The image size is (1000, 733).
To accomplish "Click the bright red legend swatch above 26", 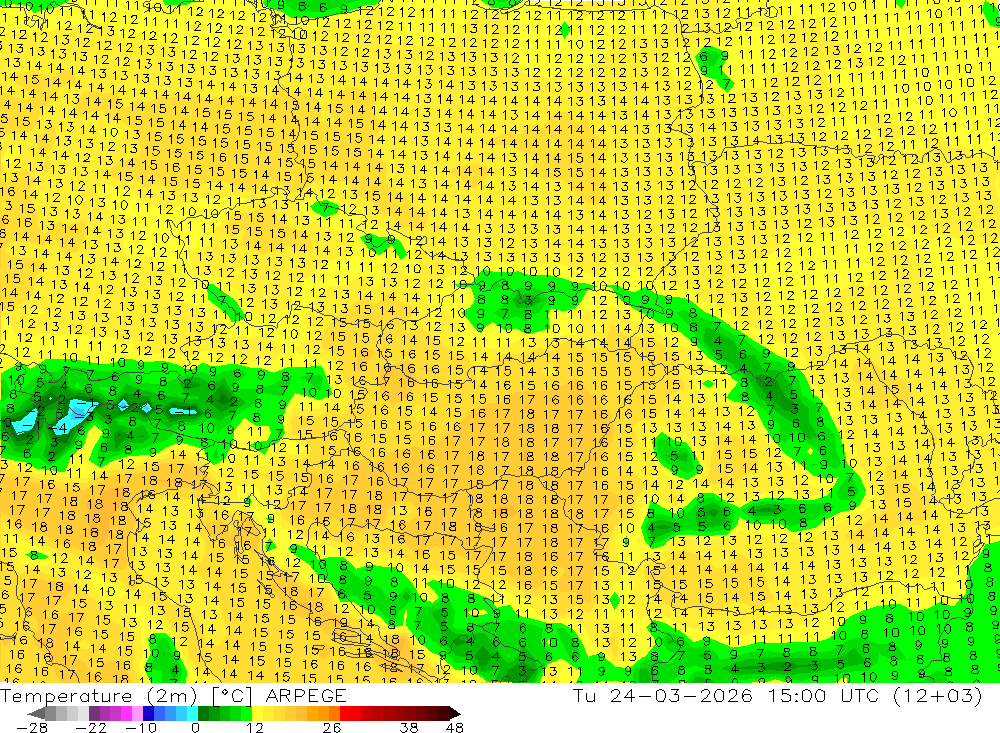I will (345, 713).
